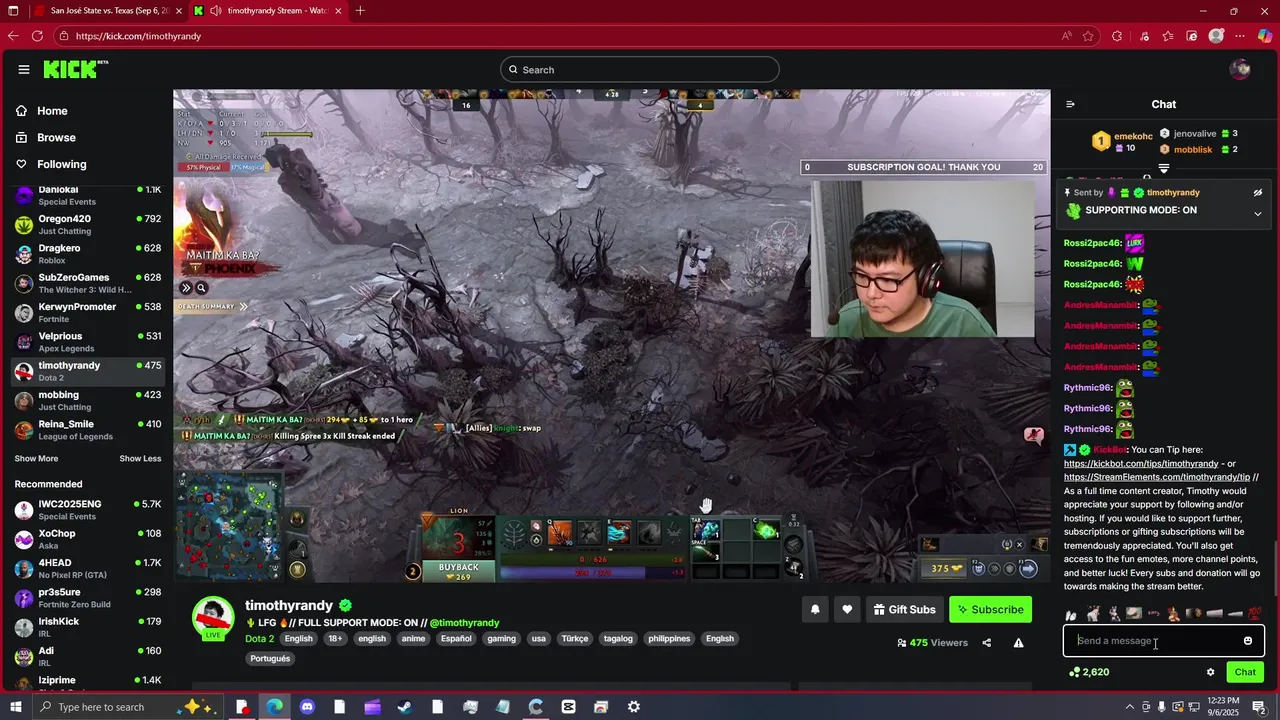Open XoChop recommended channel
Image resolution: width=1280 pixels, height=720 pixels.
(88, 539)
